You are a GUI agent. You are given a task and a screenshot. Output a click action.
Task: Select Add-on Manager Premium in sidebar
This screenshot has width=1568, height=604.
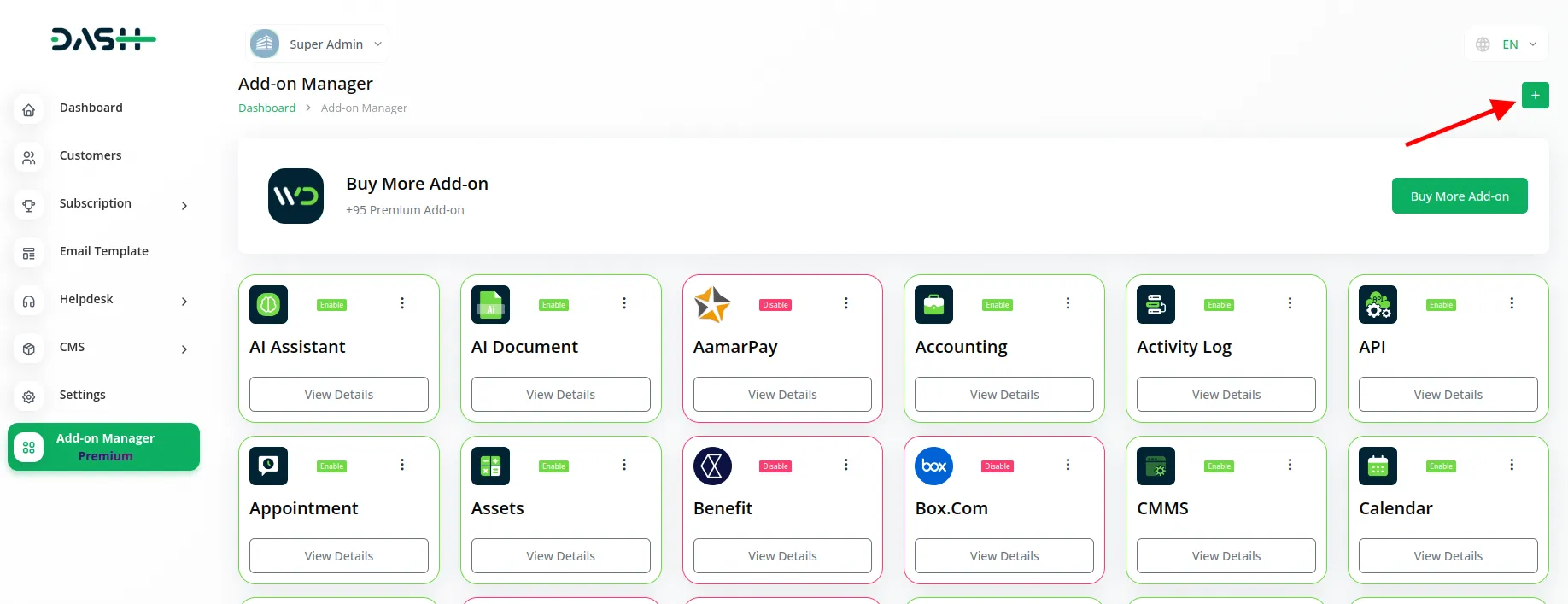pos(103,447)
